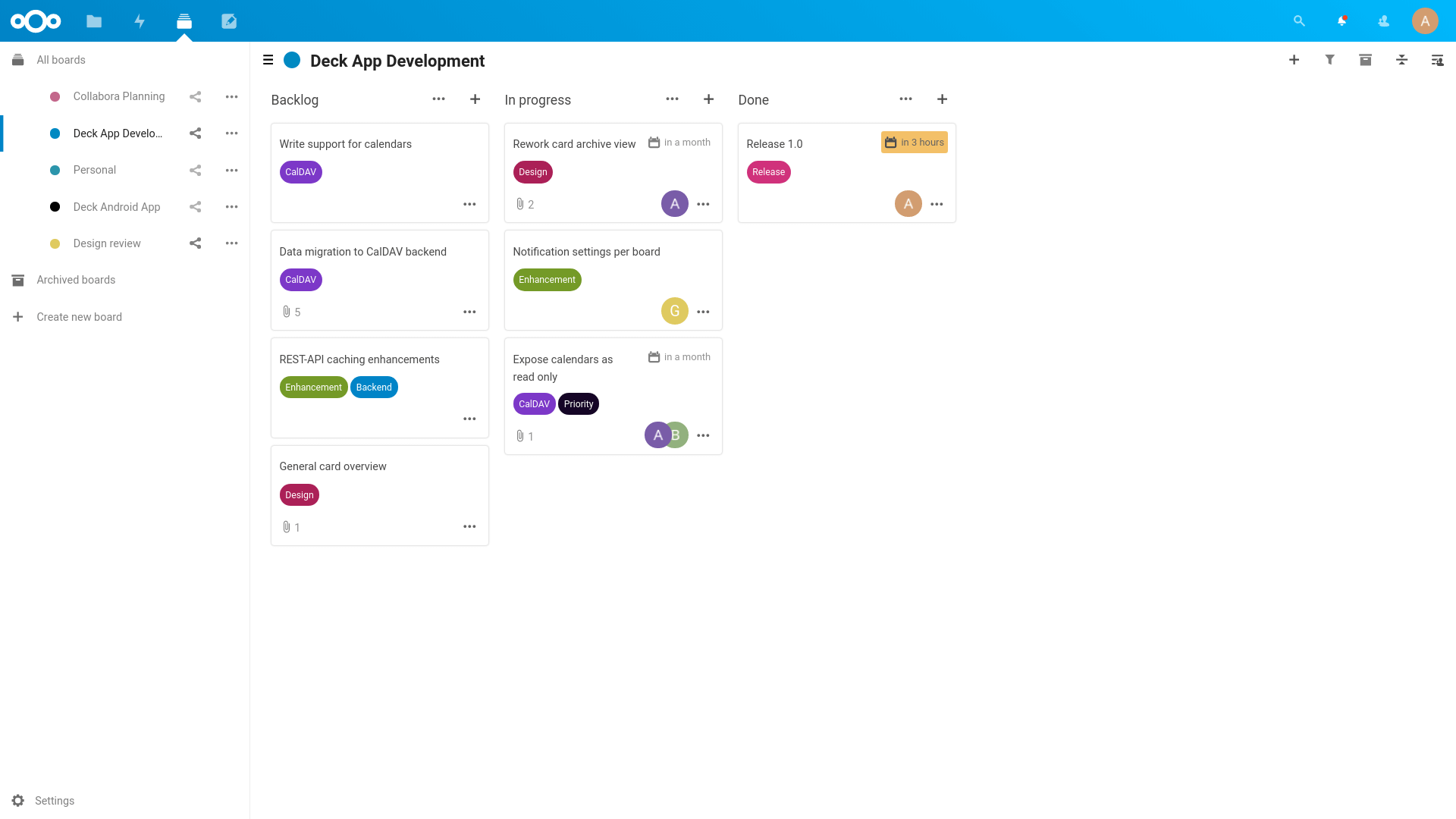Expand options for In progress column
This screenshot has width=1456, height=819.
[x=672, y=99]
